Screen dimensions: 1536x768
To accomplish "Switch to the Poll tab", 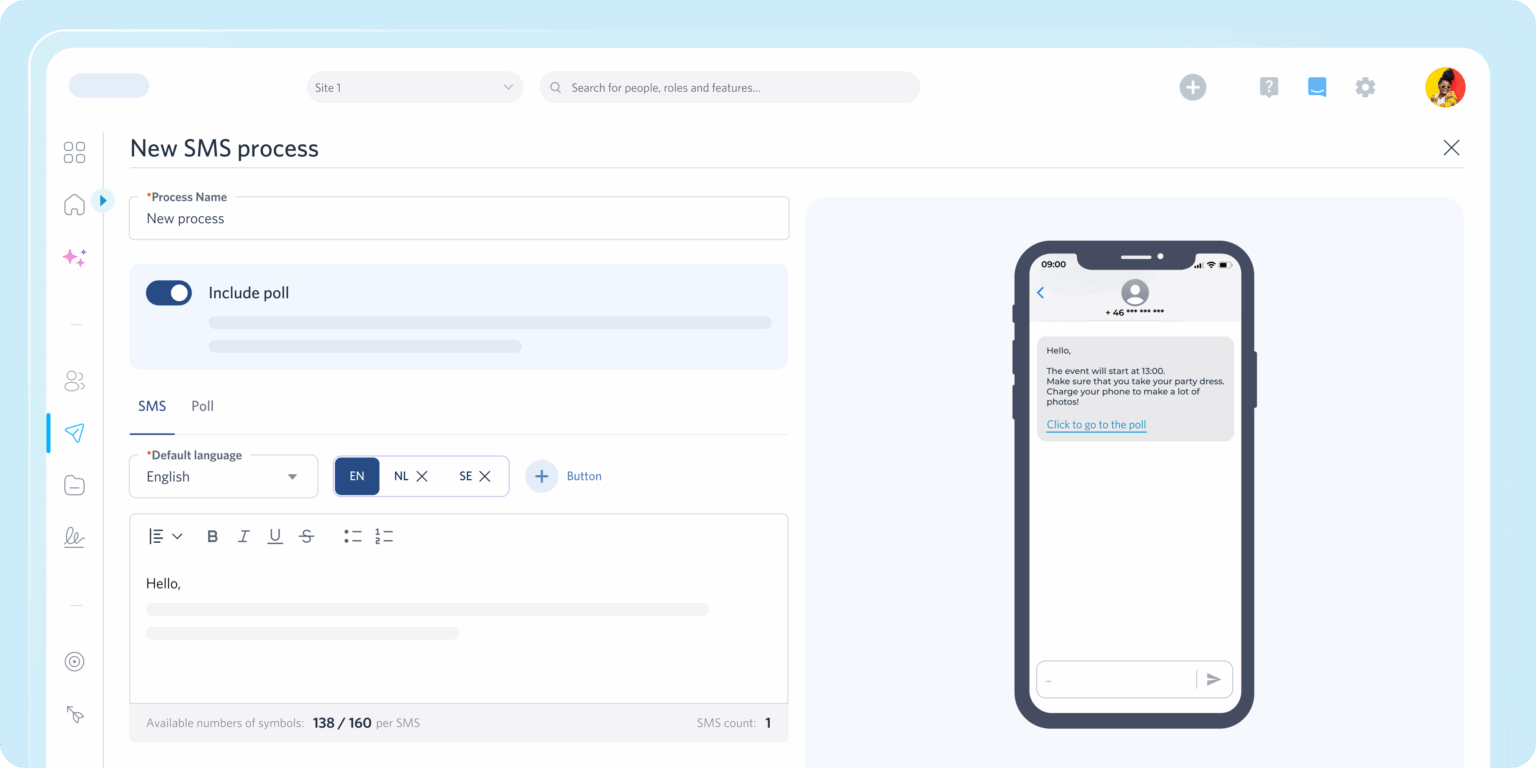I will (x=202, y=406).
